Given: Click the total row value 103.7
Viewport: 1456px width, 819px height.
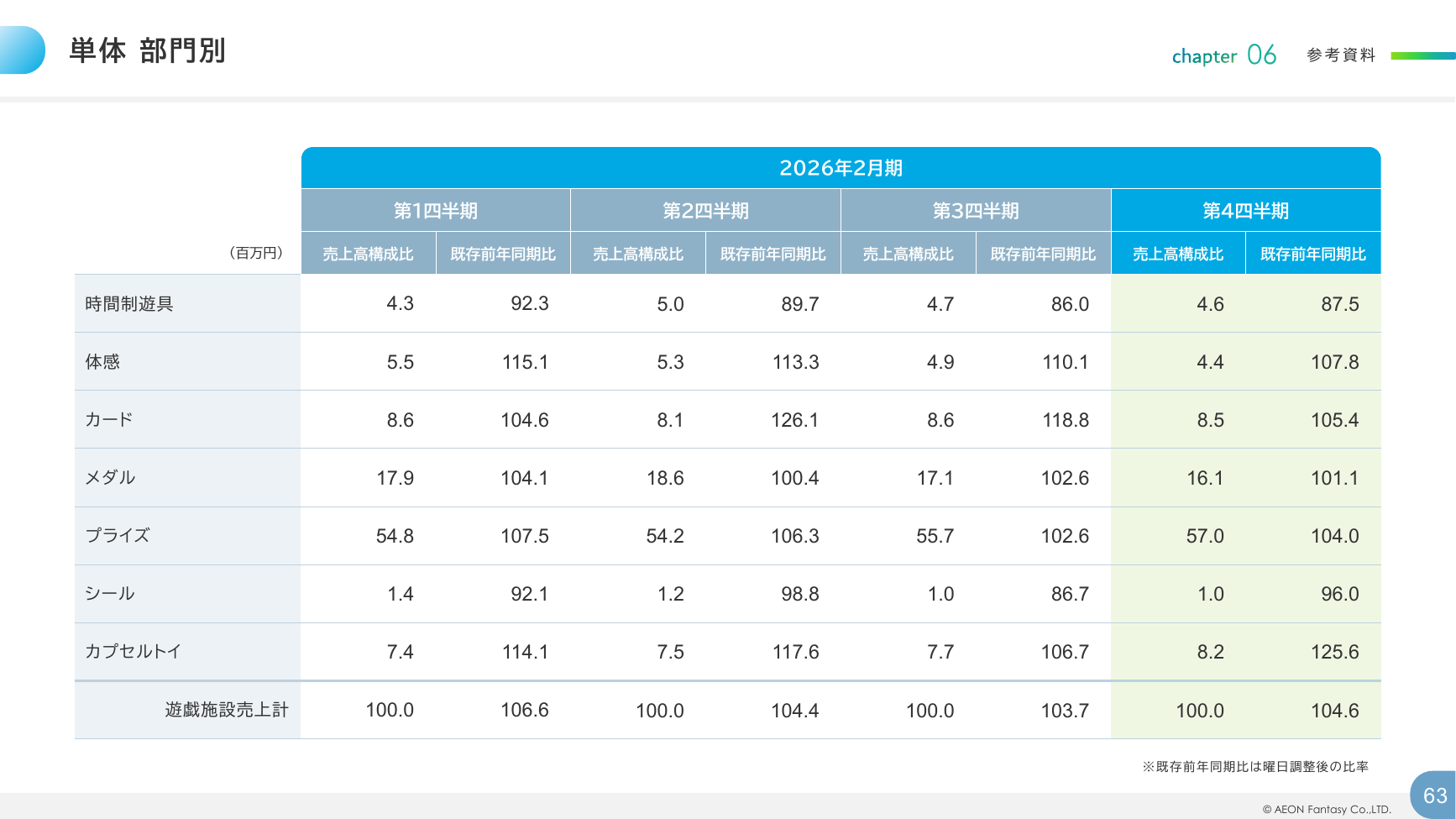Looking at the screenshot, I should pyautogui.click(x=1065, y=711).
